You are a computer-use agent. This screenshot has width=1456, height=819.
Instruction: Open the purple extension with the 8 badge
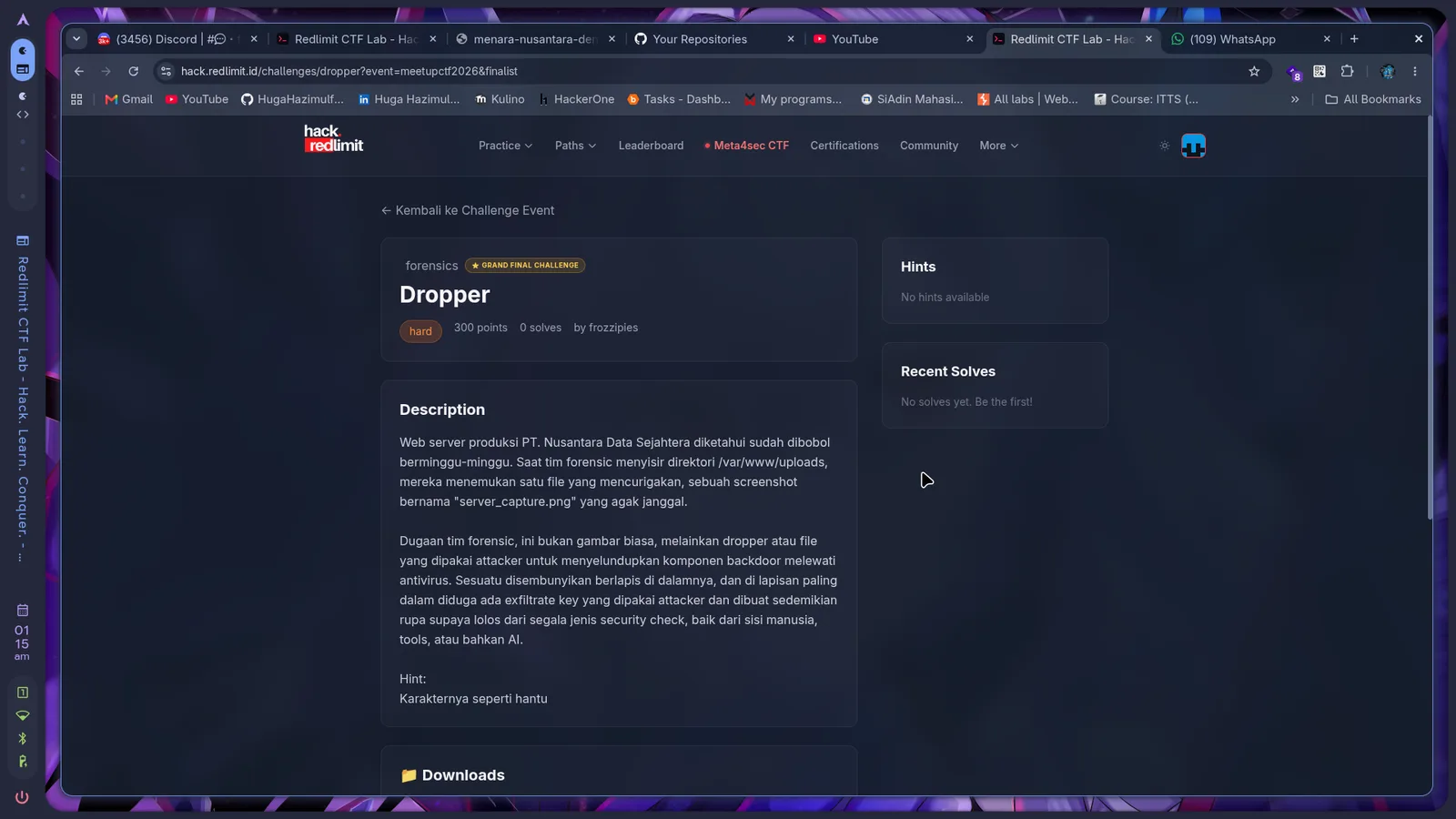[1294, 72]
